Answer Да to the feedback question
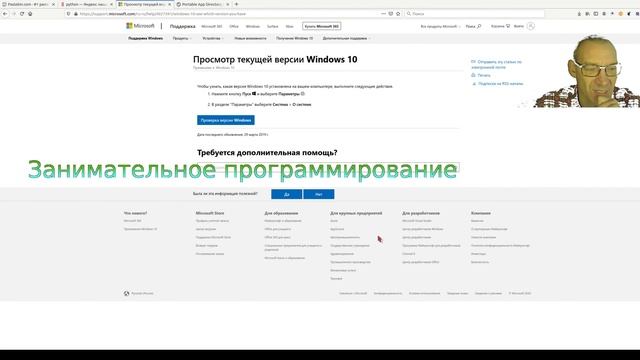This screenshot has height=360, width=640. pos(287,194)
